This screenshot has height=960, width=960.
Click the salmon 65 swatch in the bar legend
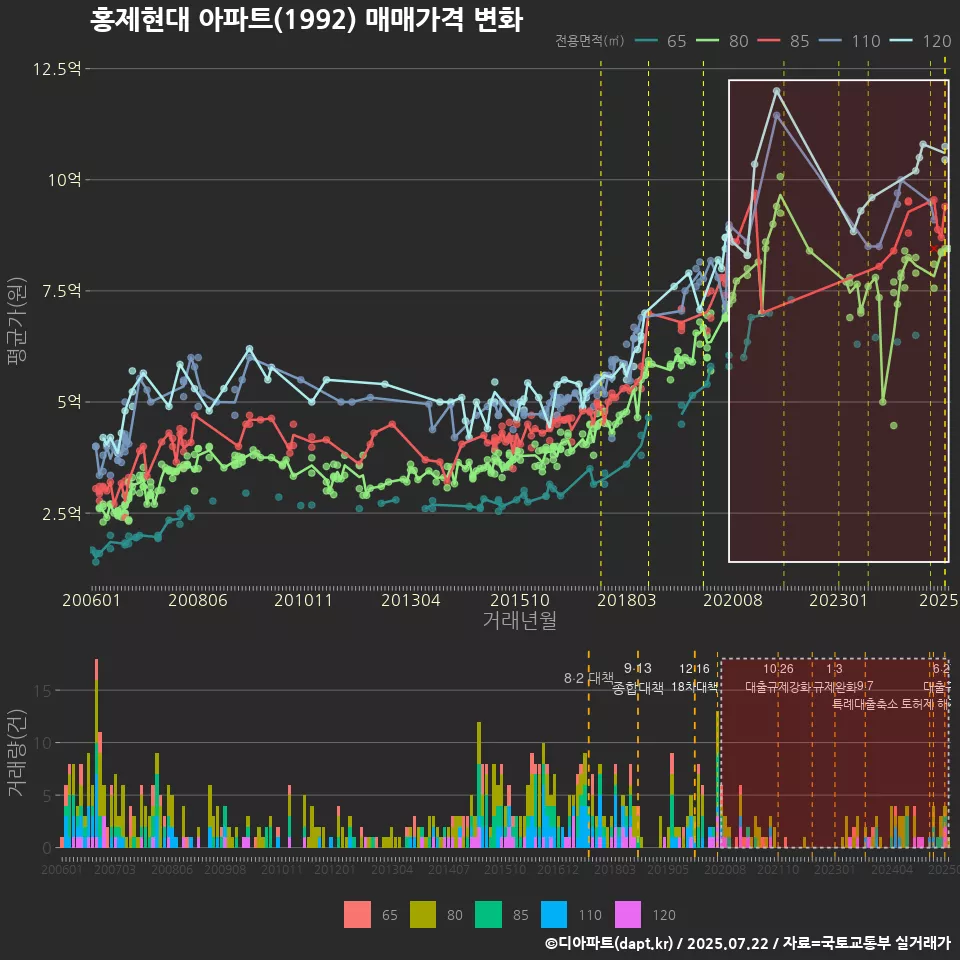(x=358, y=915)
